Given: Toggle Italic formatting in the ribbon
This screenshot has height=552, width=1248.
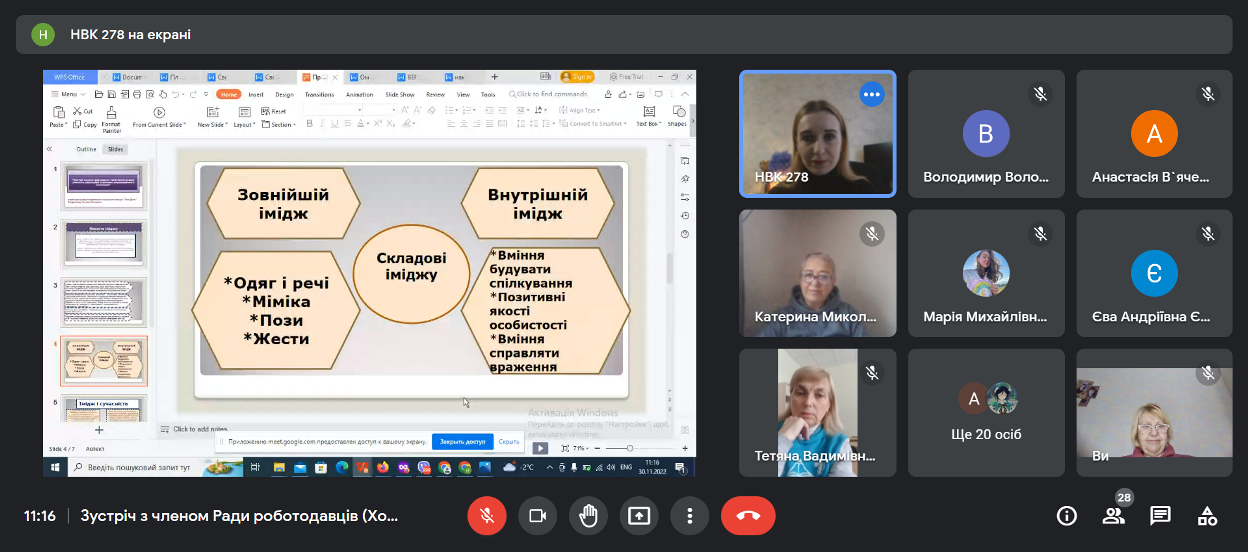Looking at the screenshot, I should (323, 124).
